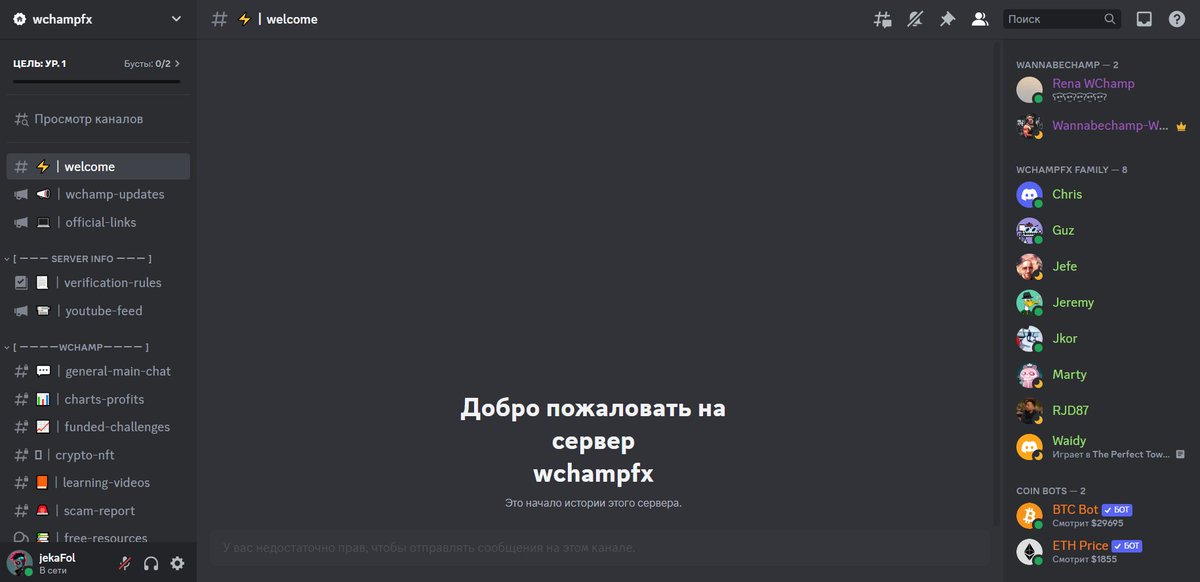Collapse the SERVER INFO category

(x=80, y=259)
